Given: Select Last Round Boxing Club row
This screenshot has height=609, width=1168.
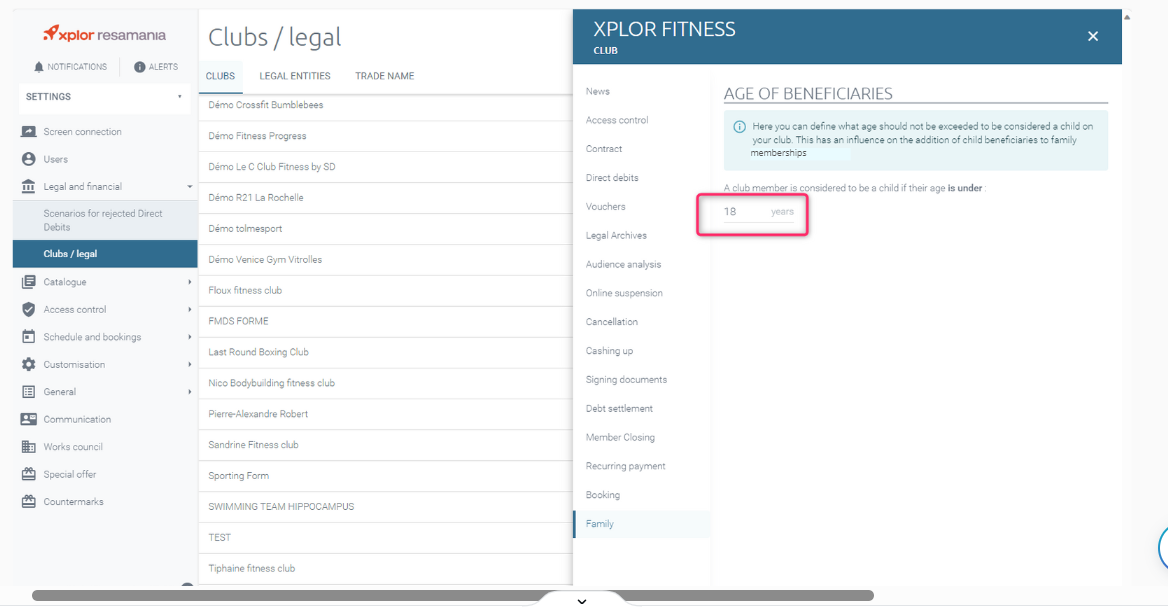Looking at the screenshot, I should (x=385, y=353).
